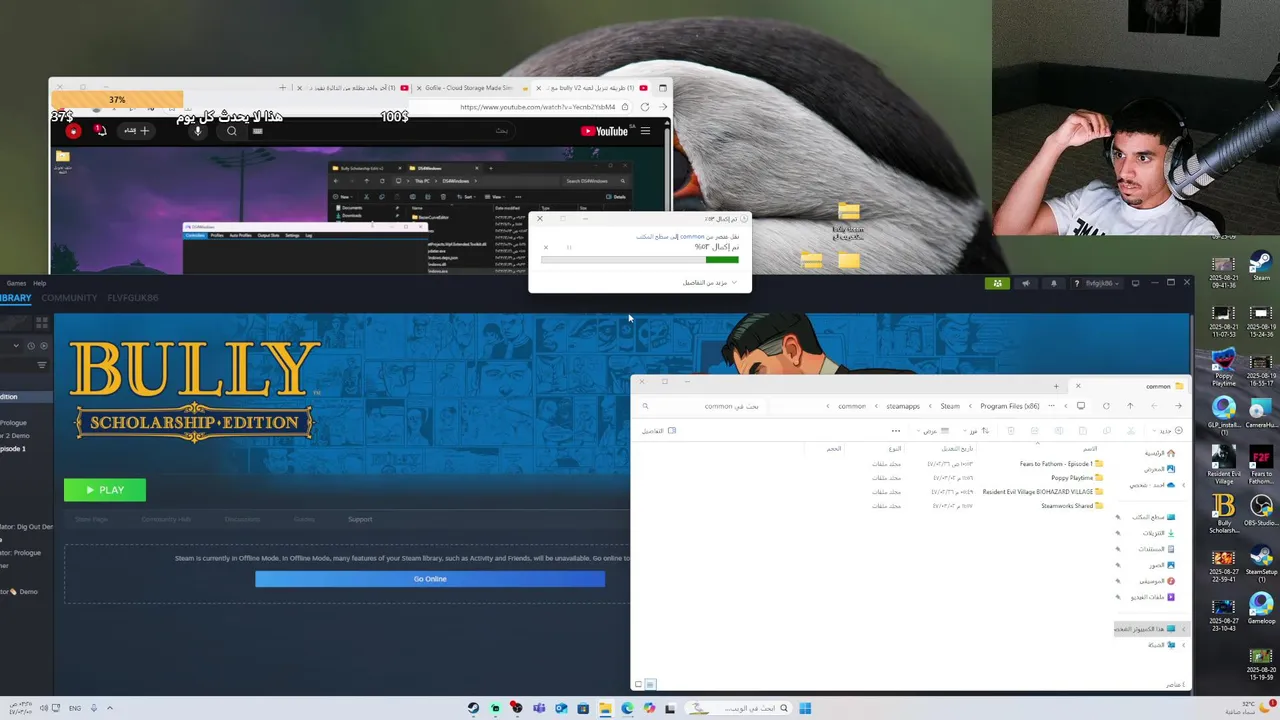Add a new tab in File Explorer

pyautogui.click(x=1056, y=386)
